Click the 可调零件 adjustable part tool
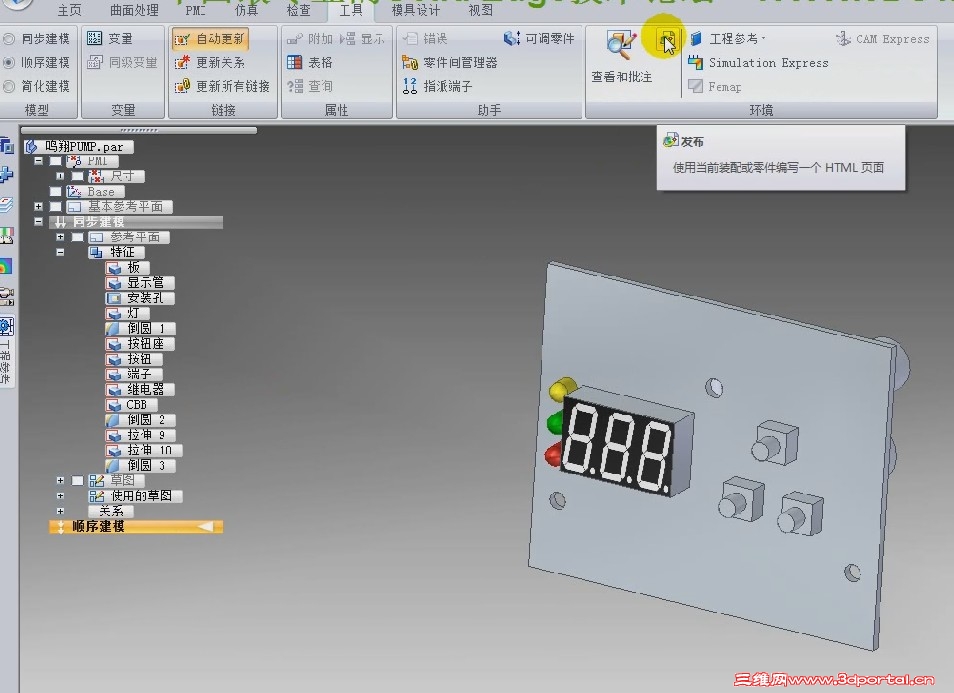Screen dimensions: 954x693 click(x=539, y=39)
